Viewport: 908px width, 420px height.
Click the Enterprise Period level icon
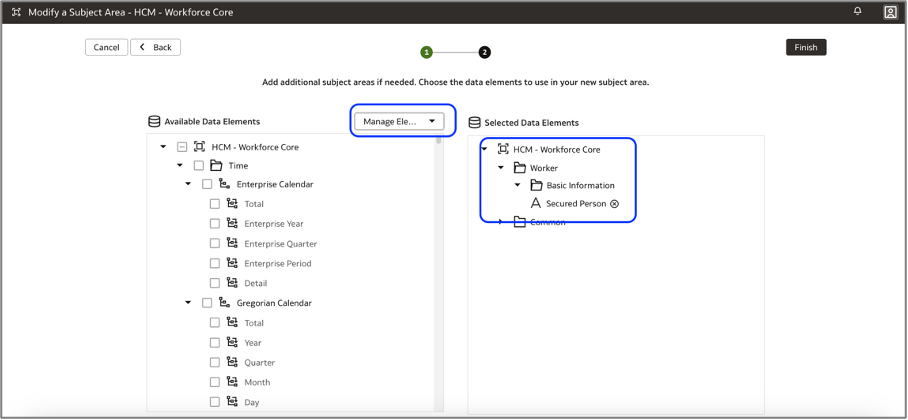(232, 263)
